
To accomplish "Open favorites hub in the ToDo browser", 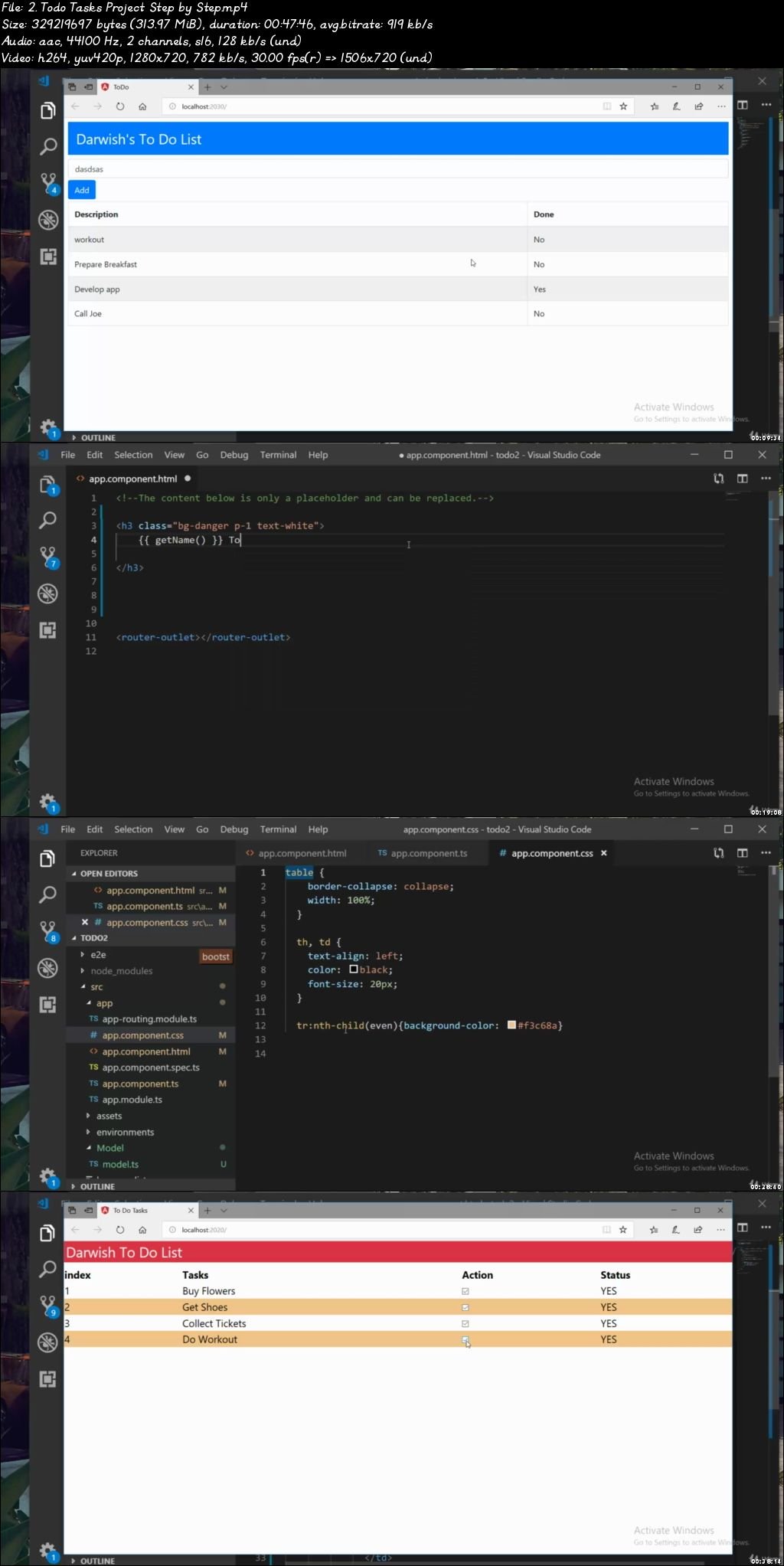I will (x=654, y=106).
